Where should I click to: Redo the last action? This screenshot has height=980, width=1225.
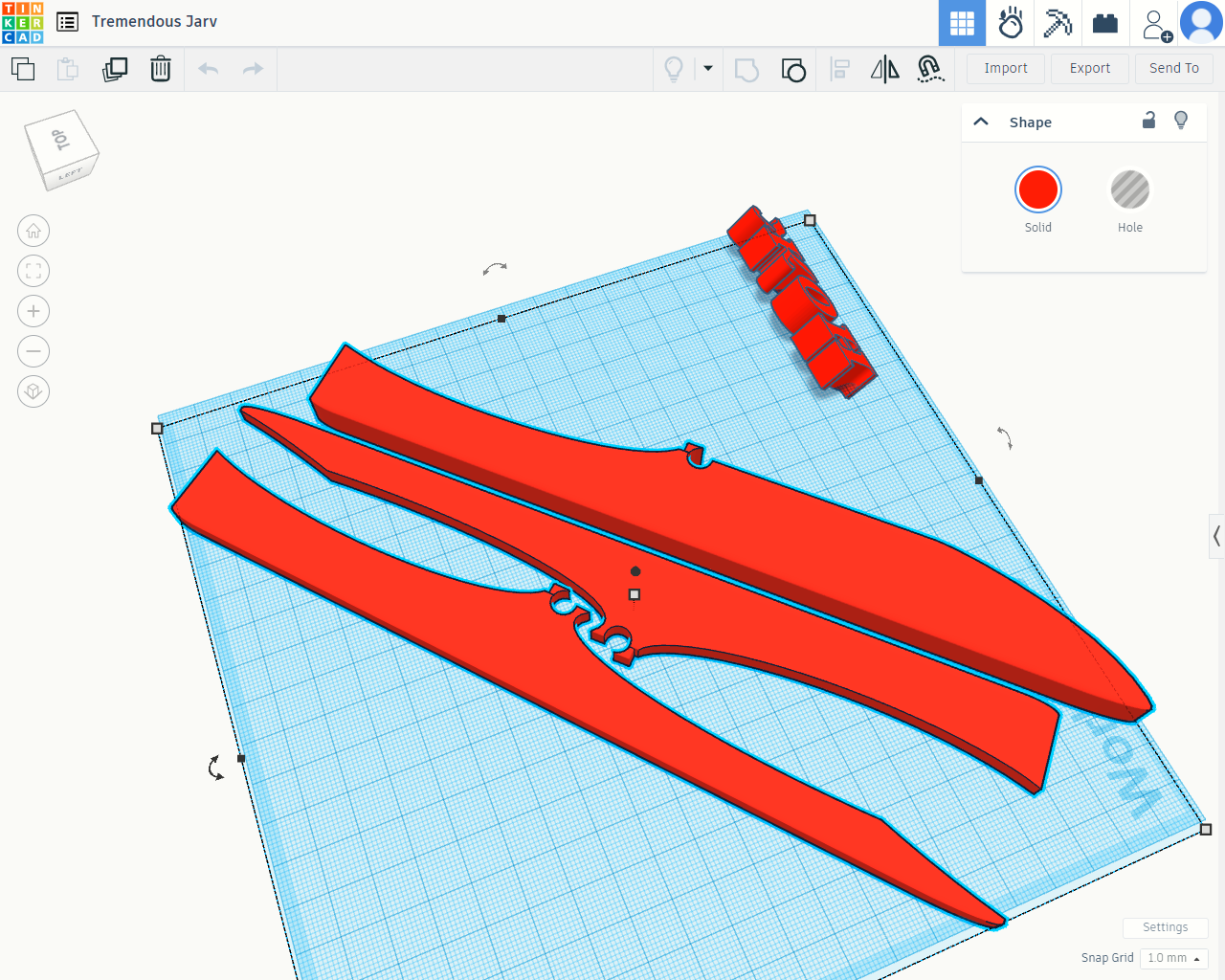253,69
